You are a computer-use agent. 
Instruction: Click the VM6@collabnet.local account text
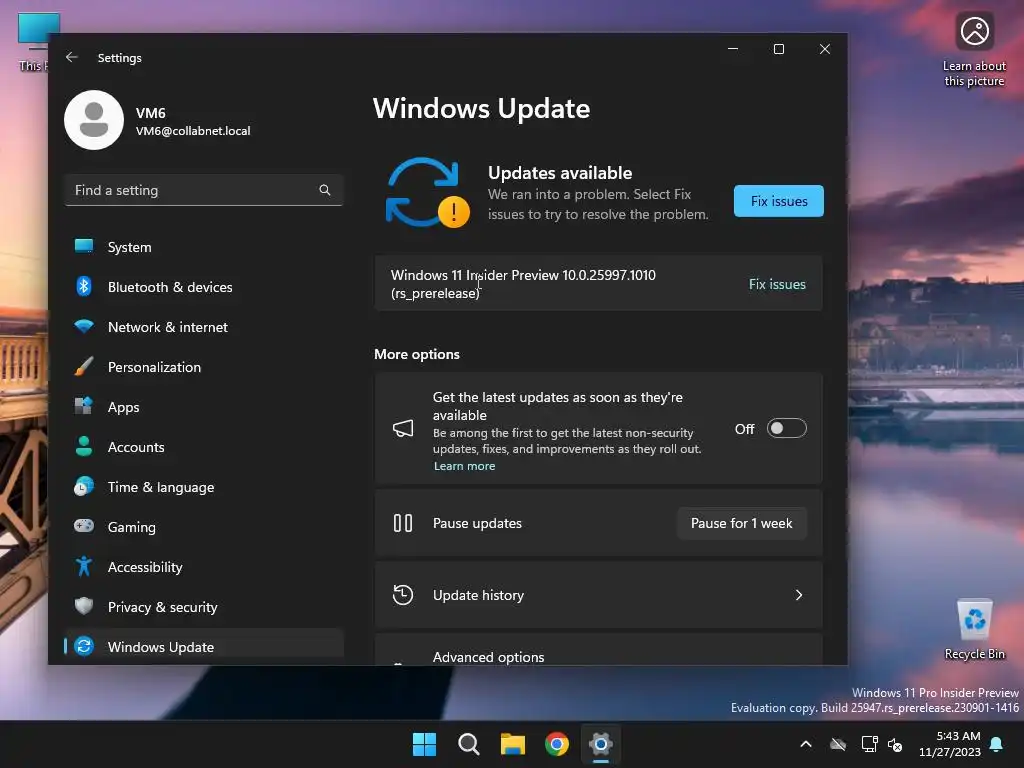pyautogui.click(x=193, y=131)
